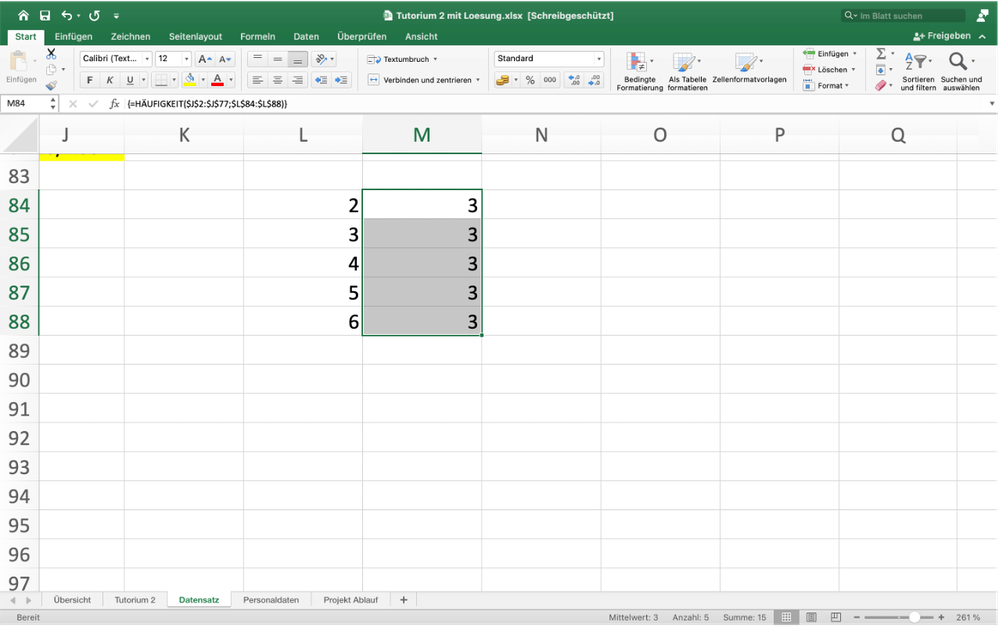
Task: Center text horizontally
Action: click(x=278, y=80)
